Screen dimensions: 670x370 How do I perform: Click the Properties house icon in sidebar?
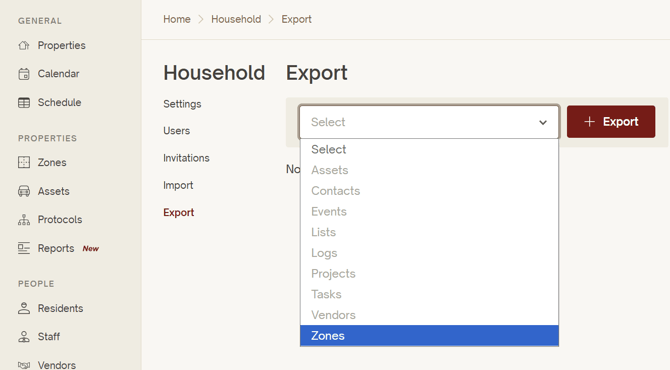click(24, 45)
